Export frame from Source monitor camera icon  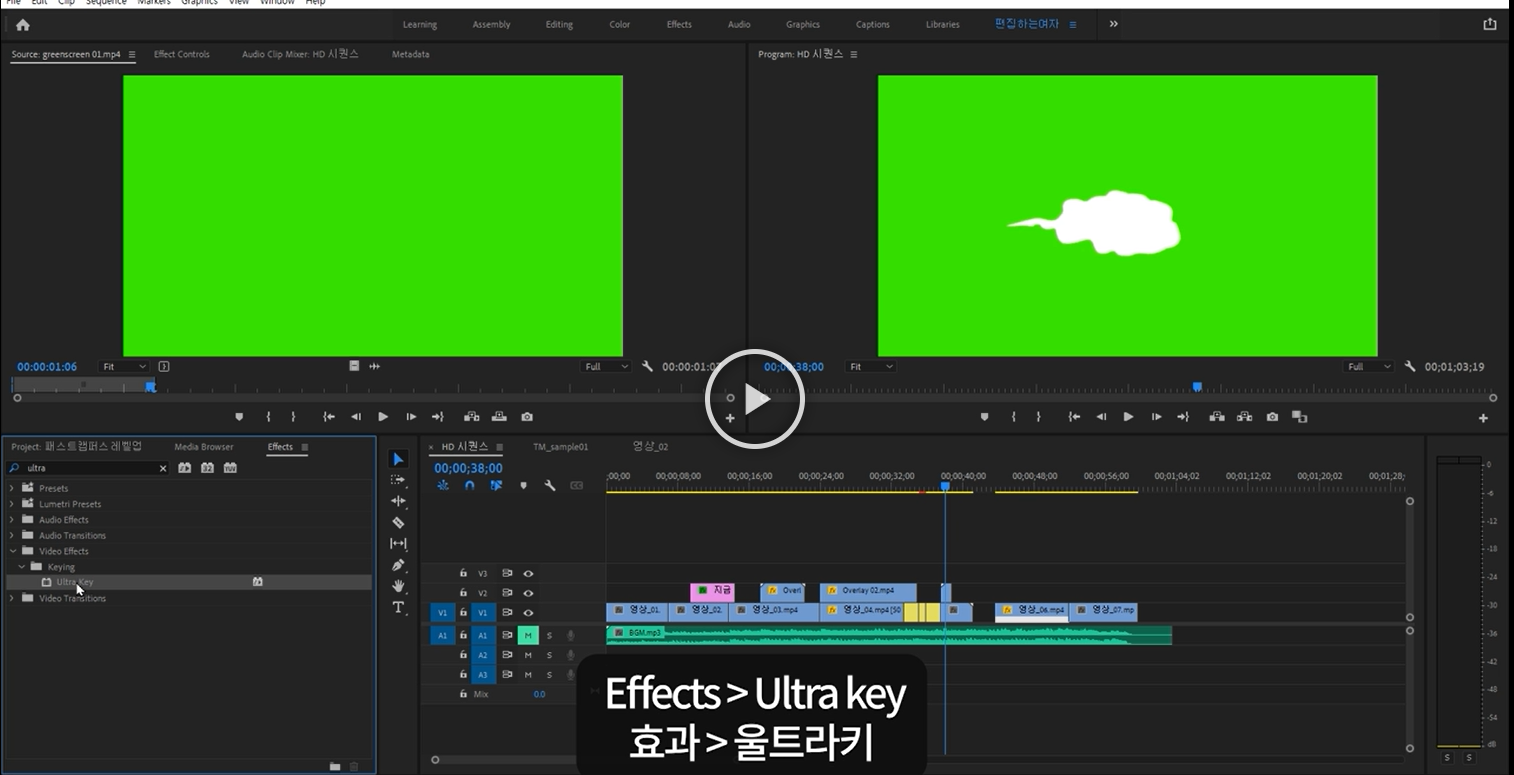click(x=527, y=417)
